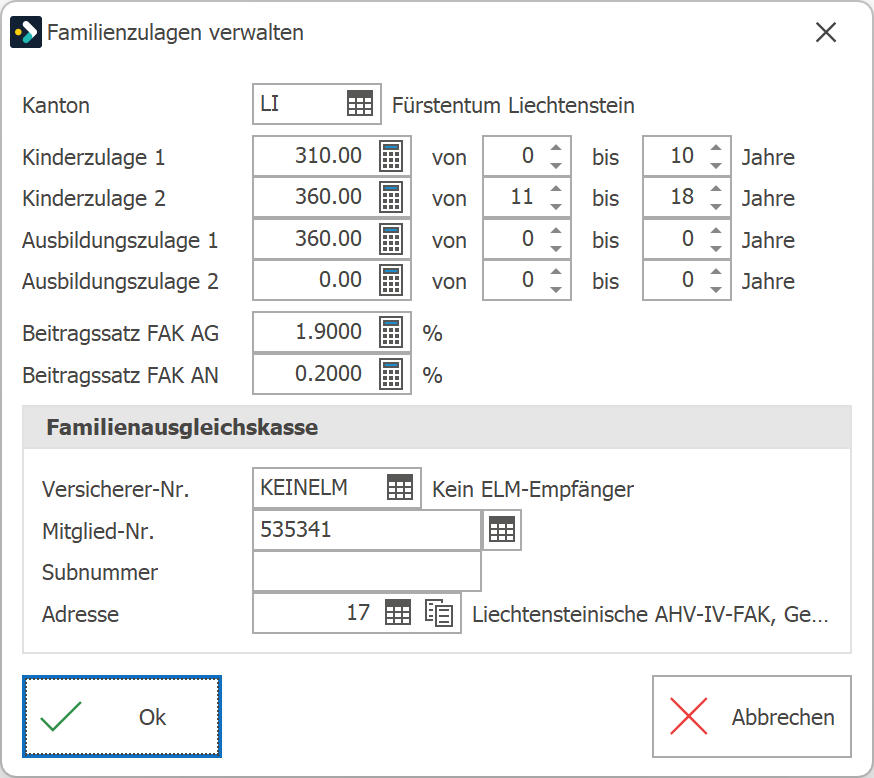This screenshot has height=778, width=874.
Task: Open Kanton lookup table icon
Action: [360, 104]
